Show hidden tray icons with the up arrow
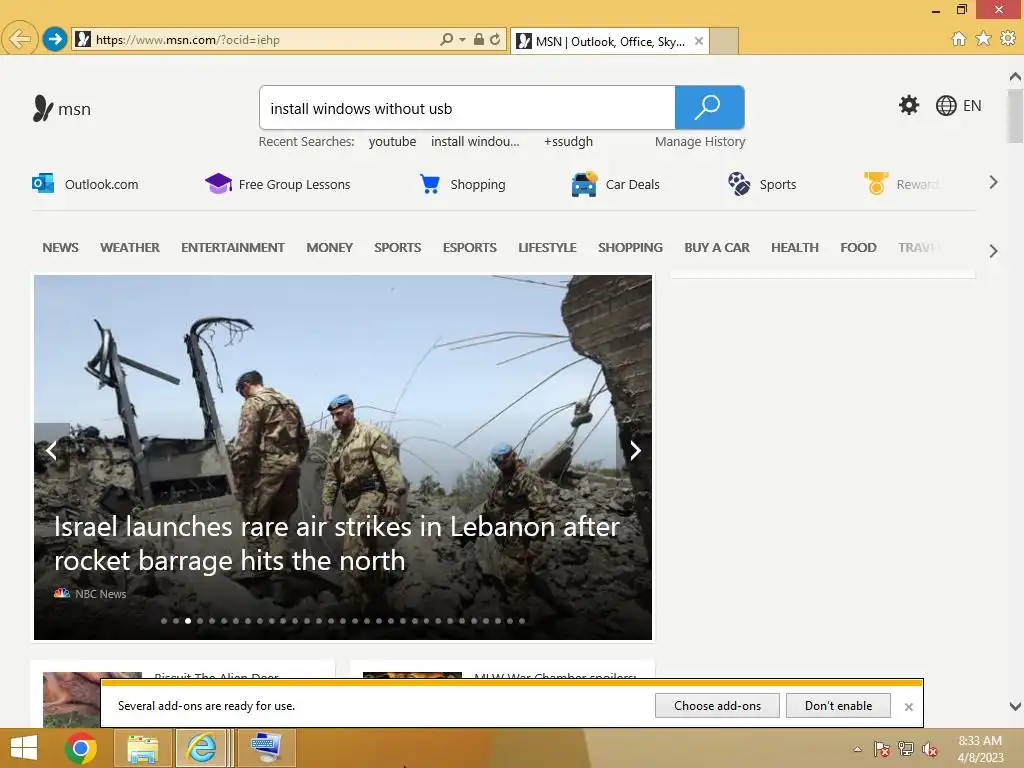Viewport: 1024px width, 768px height. 857,749
